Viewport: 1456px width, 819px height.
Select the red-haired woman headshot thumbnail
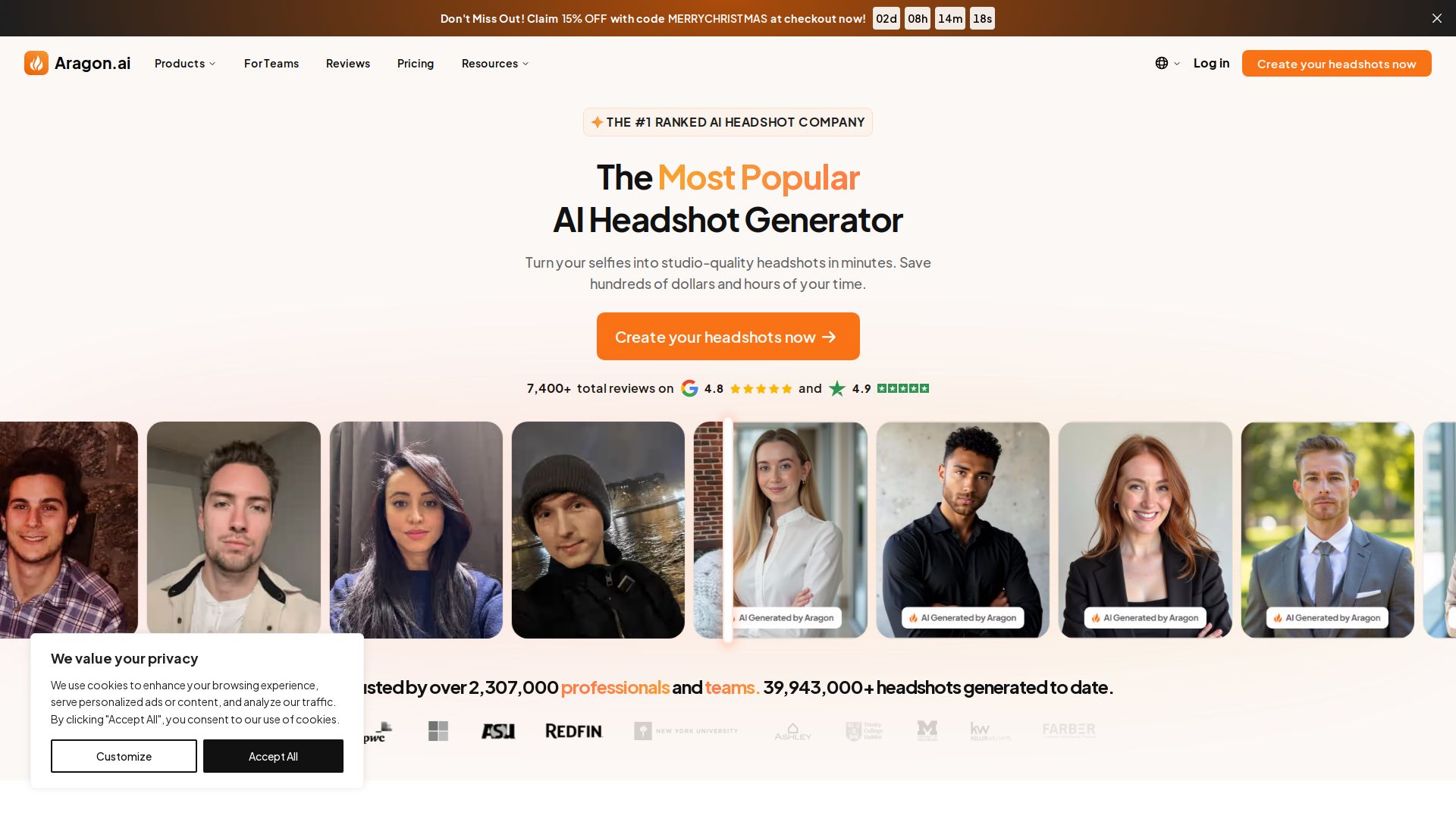coord(1145,530)
